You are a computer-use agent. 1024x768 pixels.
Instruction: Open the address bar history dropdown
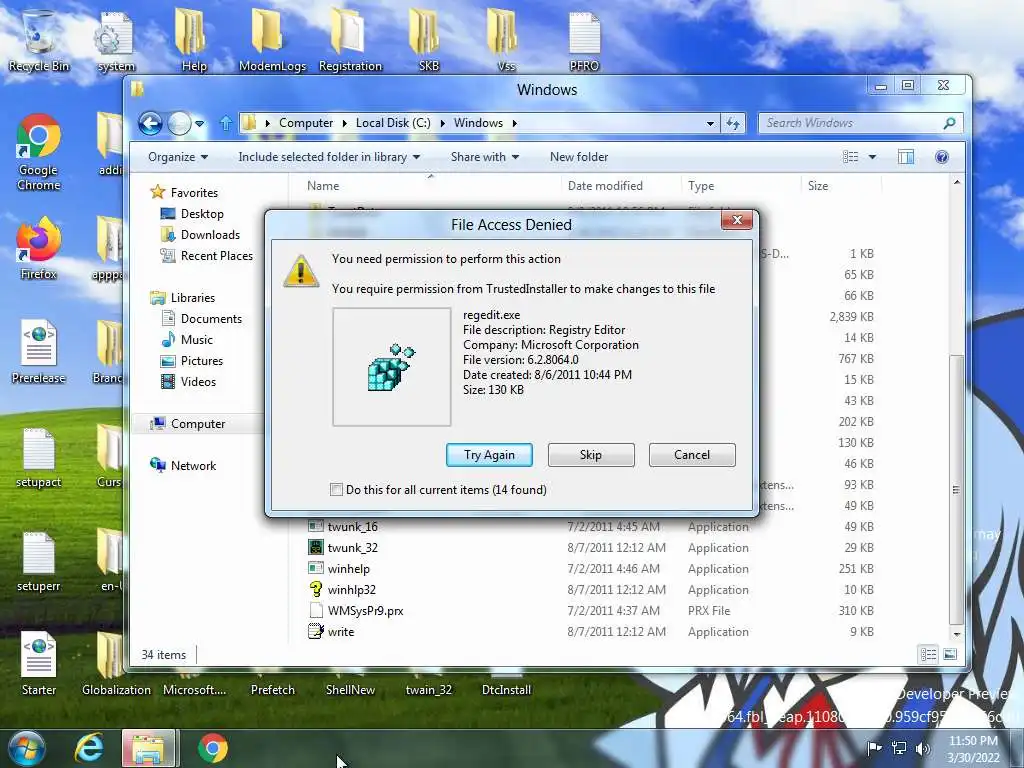coord(710,123)
